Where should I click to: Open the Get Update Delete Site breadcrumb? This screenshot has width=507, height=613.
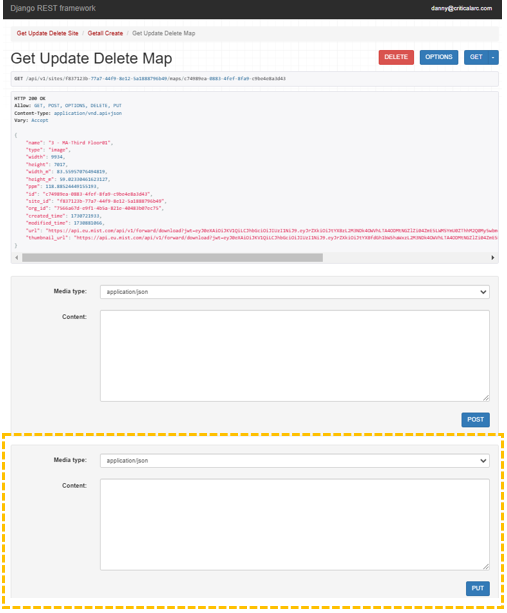pos(47,33)
